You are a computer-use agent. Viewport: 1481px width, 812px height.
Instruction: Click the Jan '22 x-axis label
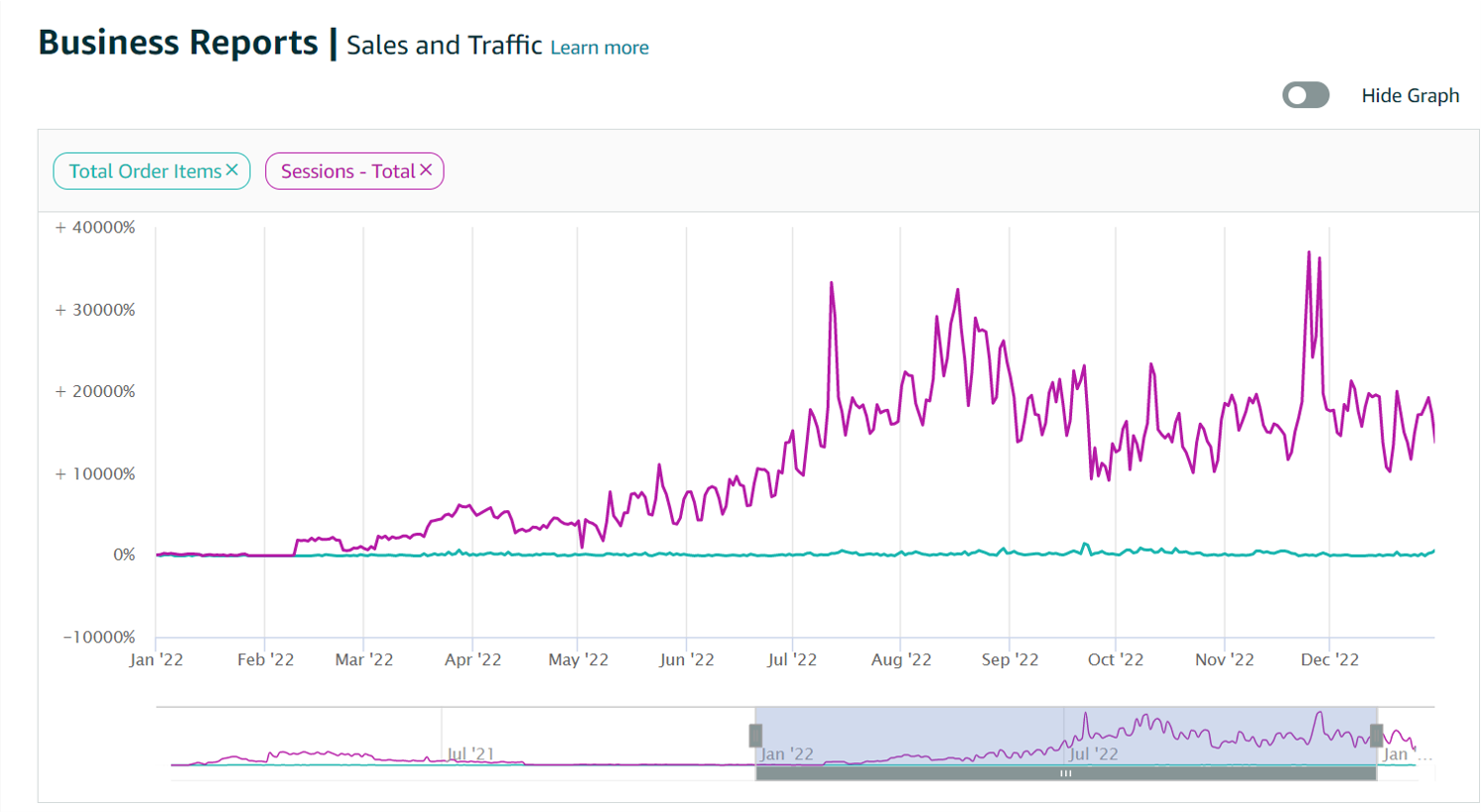tap(156, 659)
